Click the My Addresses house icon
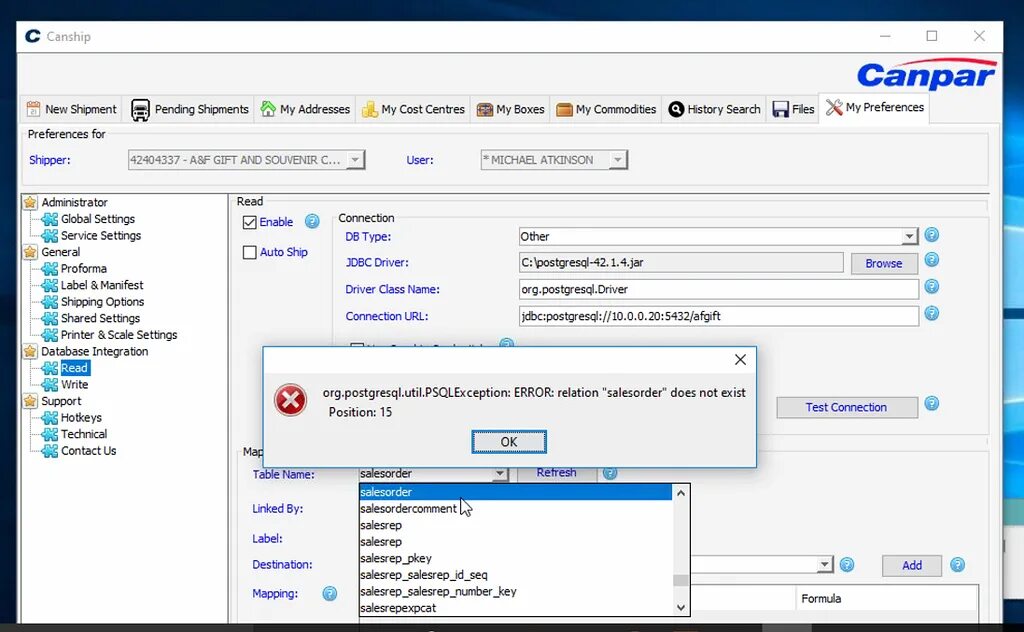 pyautogui.click(x=268, y=108)
